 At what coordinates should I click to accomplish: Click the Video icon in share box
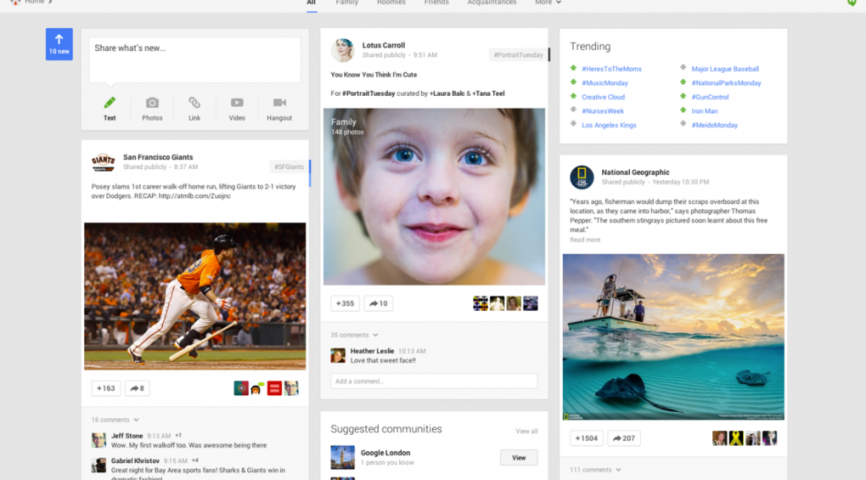coord(237,103)
